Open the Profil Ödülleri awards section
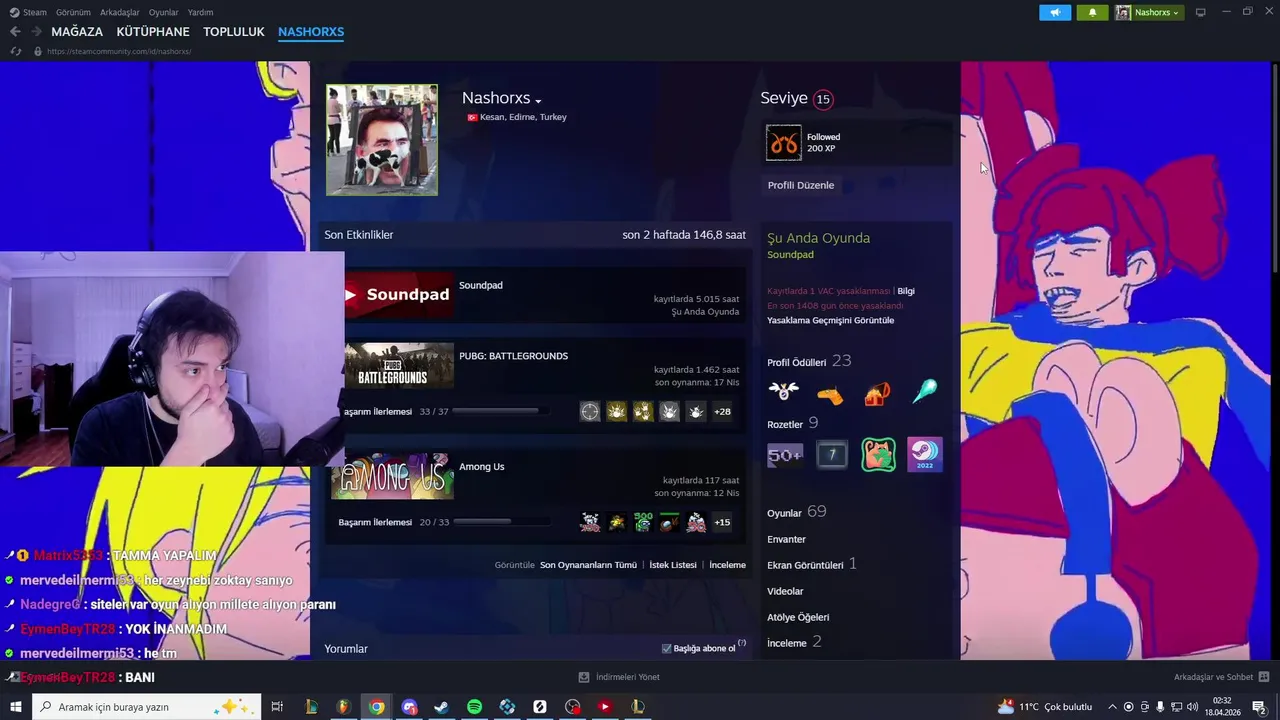 (x=797, y=362)
